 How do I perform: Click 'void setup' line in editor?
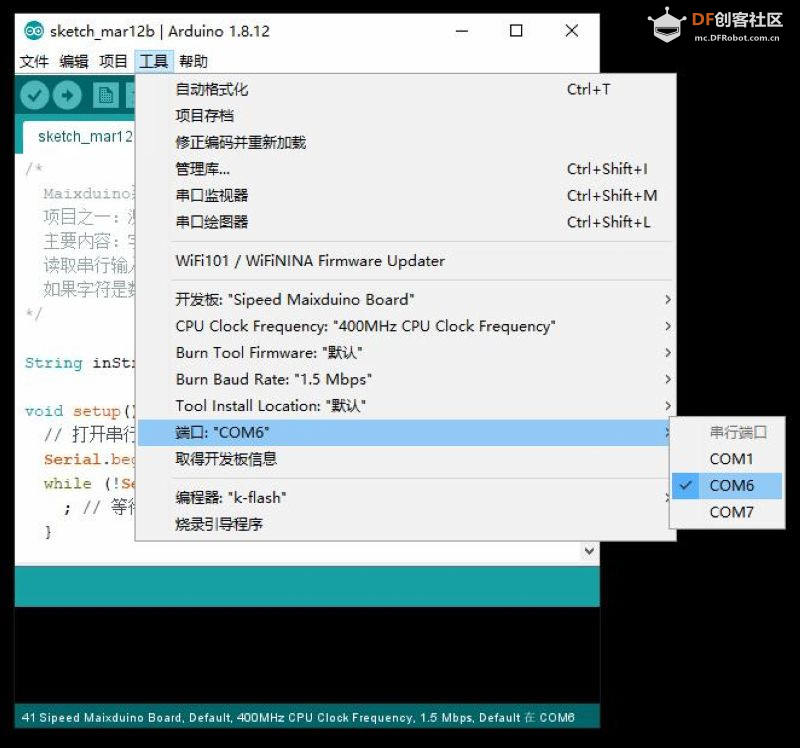pyautogui.click(x=80, y=411)
